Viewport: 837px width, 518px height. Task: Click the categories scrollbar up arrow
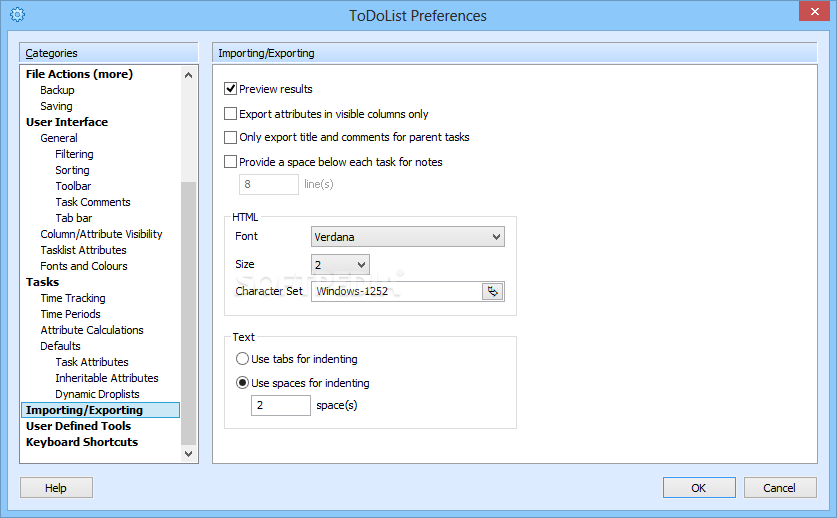pyautogui.click(x=188, y=75)
